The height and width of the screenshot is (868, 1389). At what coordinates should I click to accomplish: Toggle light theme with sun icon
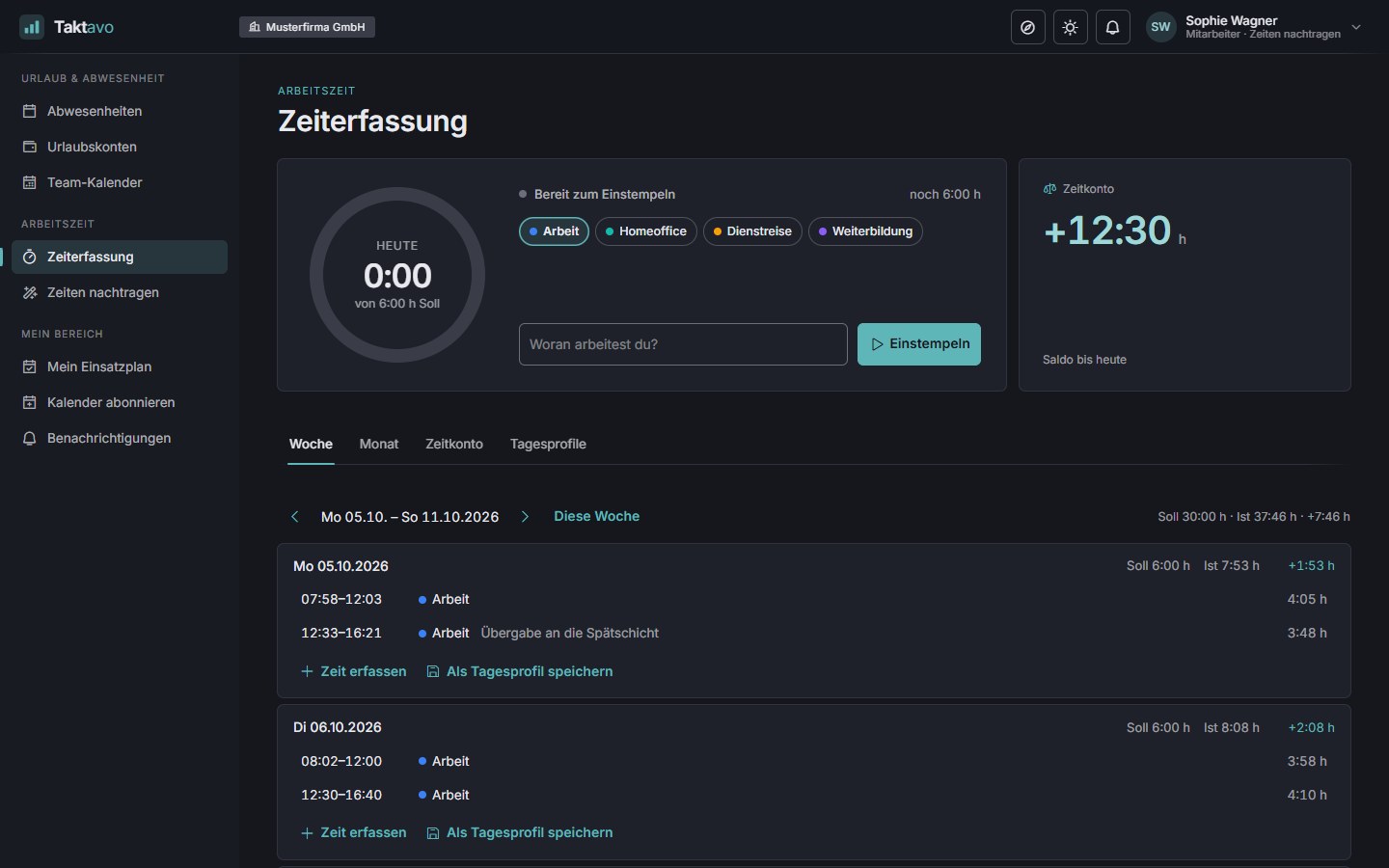pos(1071,27)
